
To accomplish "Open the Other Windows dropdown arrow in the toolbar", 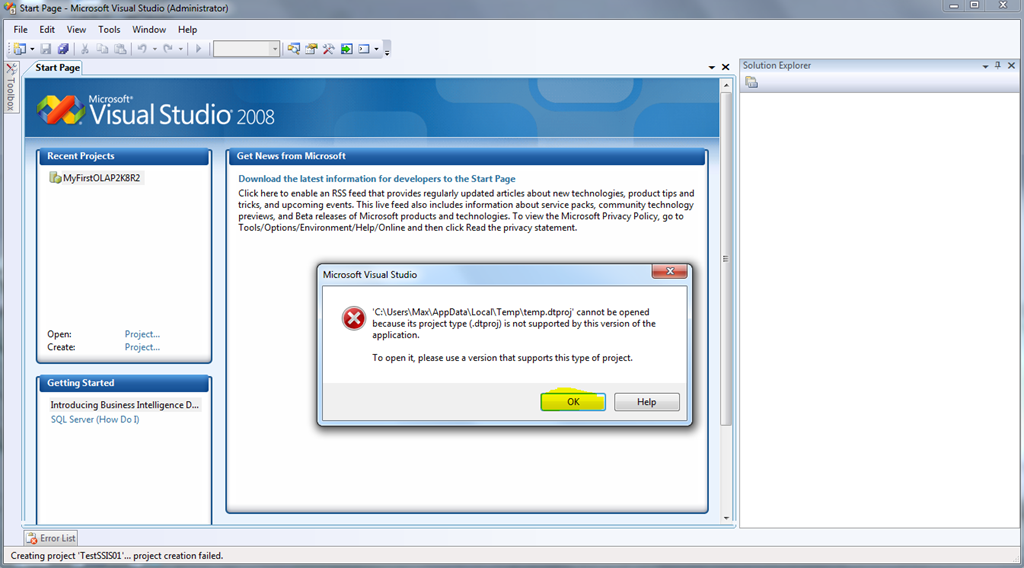I will [376, 49].
